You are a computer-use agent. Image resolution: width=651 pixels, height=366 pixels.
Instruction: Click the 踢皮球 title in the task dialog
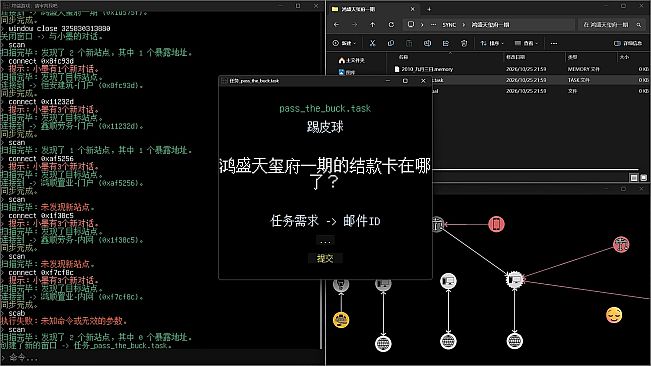[325, 127]
